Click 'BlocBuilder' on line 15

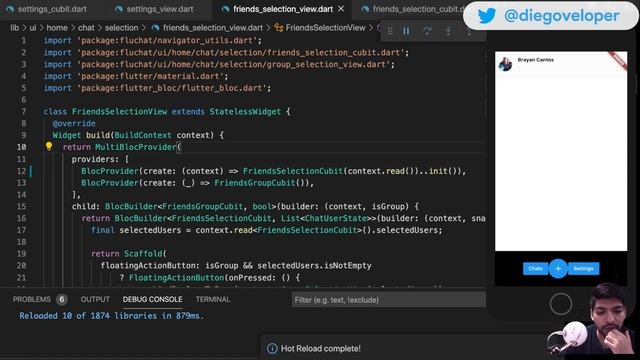click(x=131, y=206)
